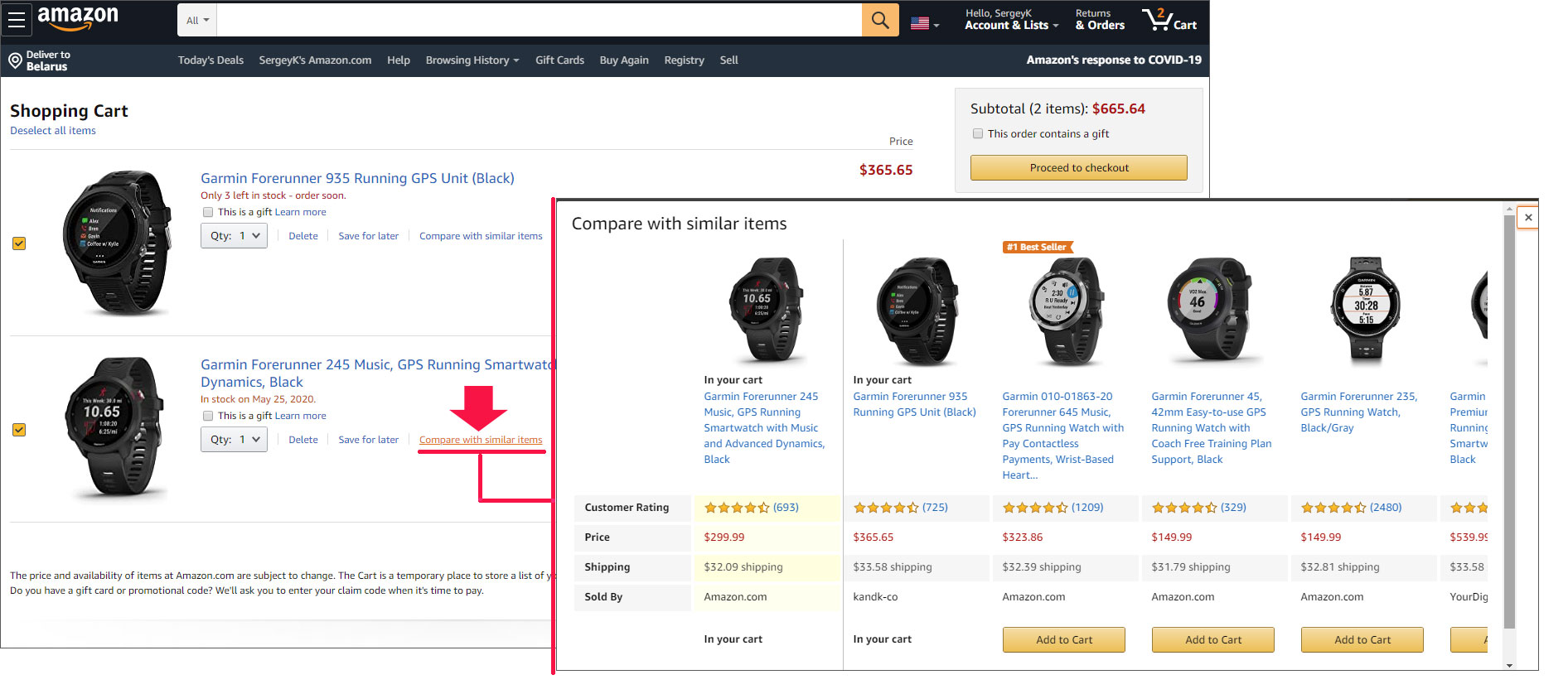Click the Proceed to checkout button
1568x694 pixels.
coord(1078,168)
